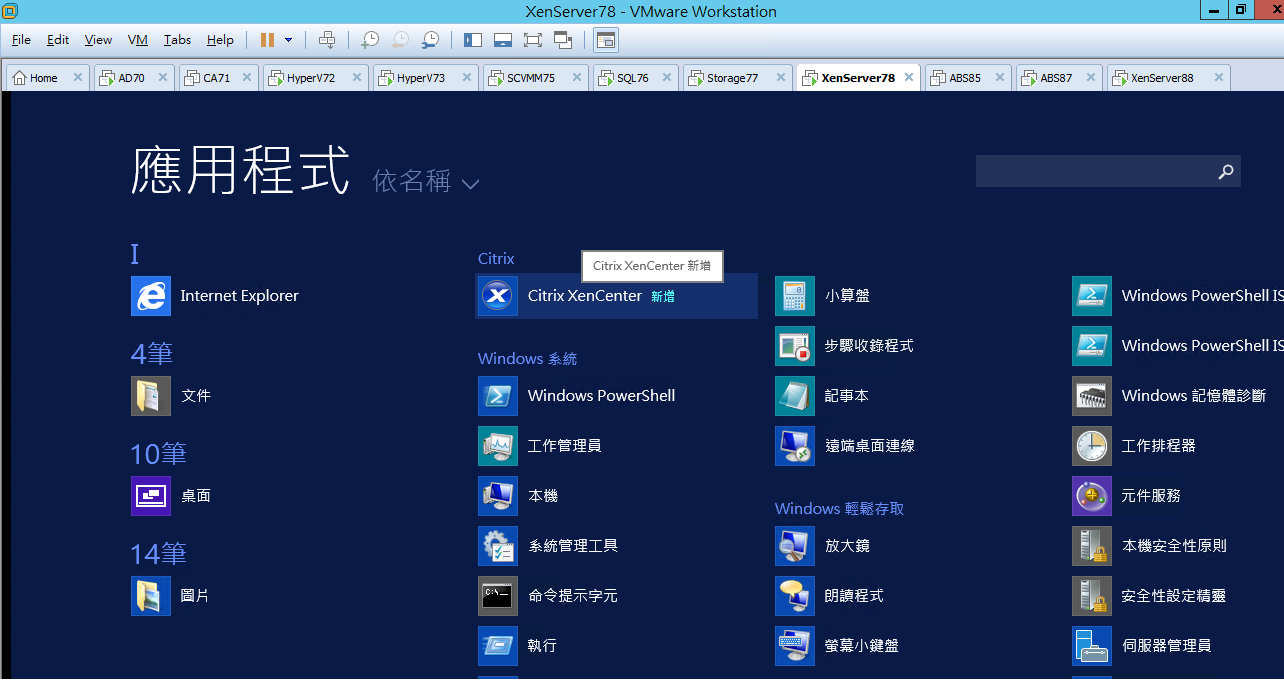Click the Windows 系統 group heading
Viewport: 1284px width, 680px height.
527,359
